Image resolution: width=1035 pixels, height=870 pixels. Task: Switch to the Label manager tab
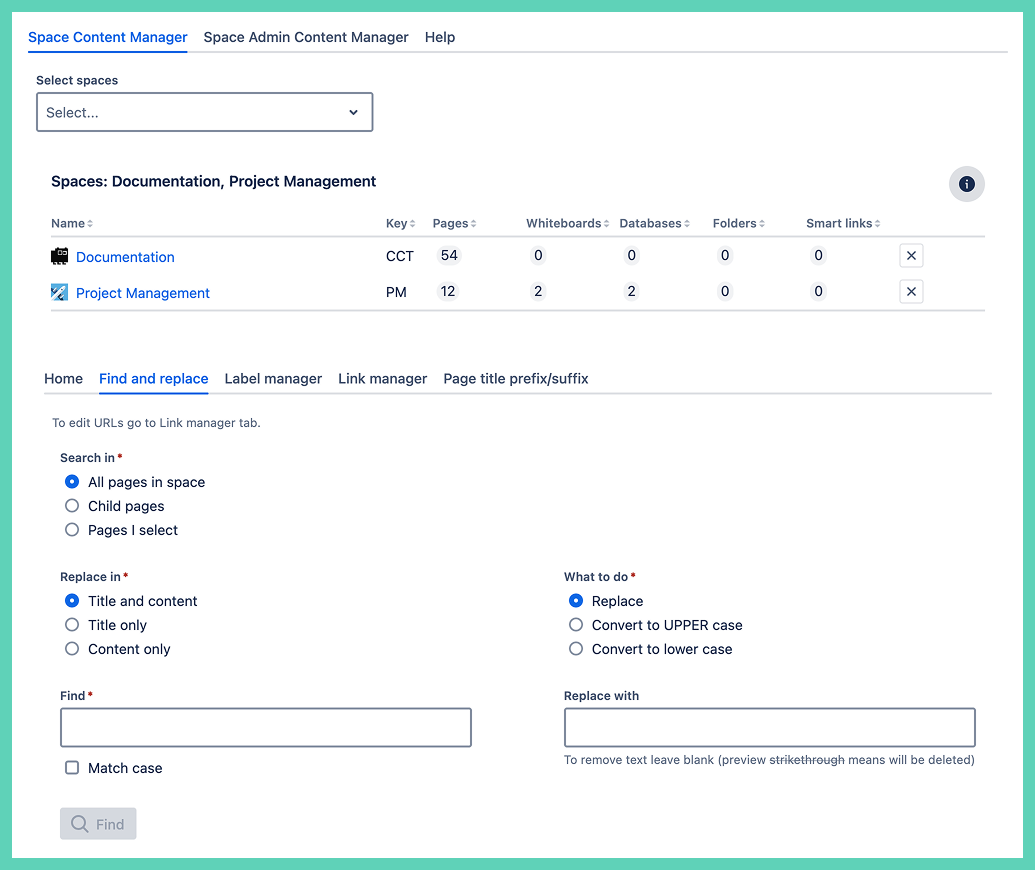point(273,379)
